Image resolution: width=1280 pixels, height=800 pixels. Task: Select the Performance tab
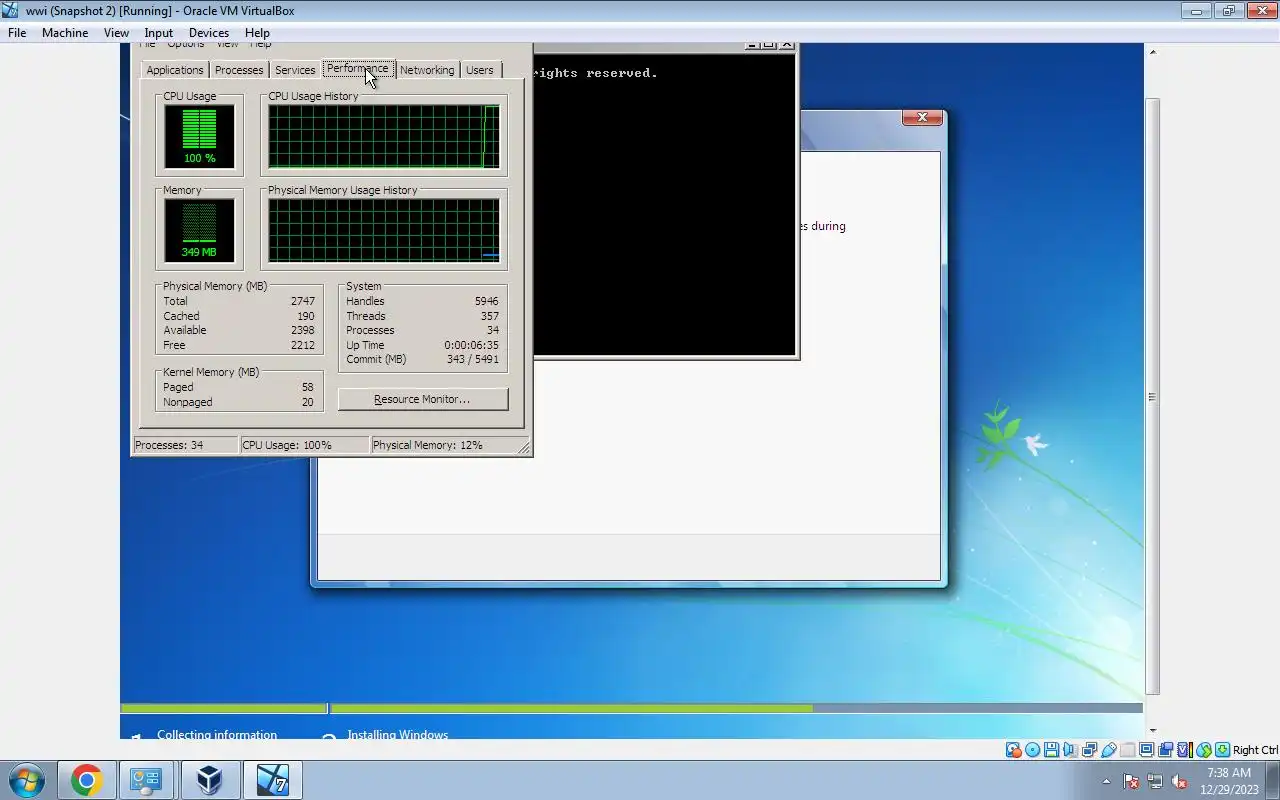click(358, 68)
